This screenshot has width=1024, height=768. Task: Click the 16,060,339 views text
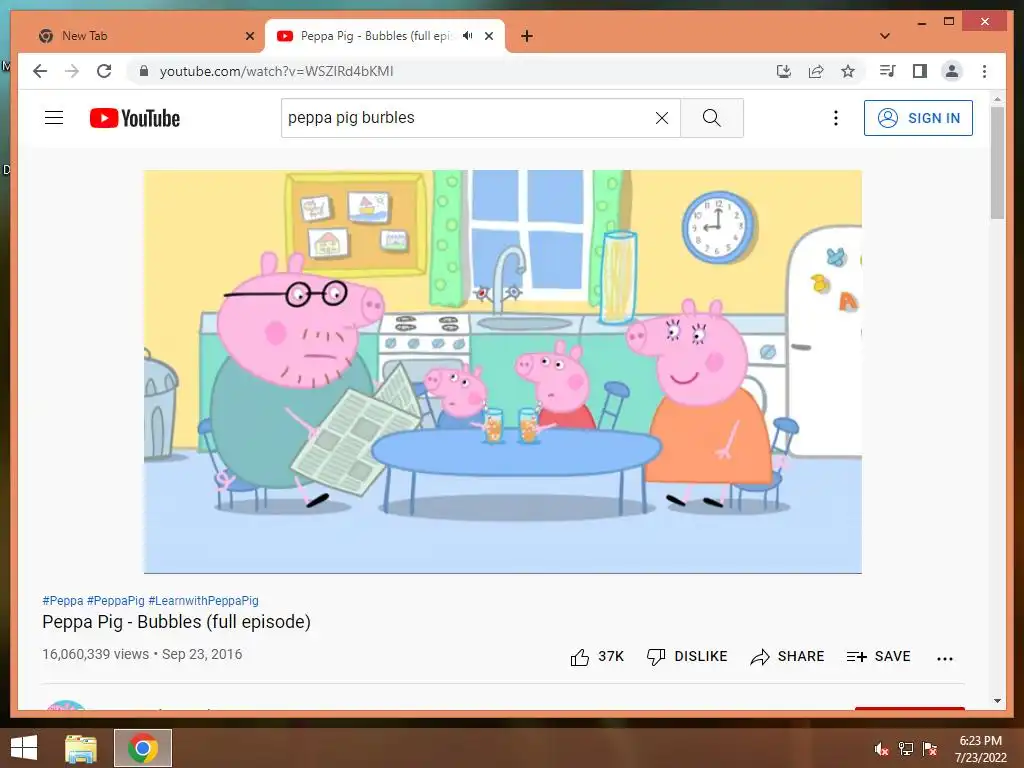click(95, 654)
